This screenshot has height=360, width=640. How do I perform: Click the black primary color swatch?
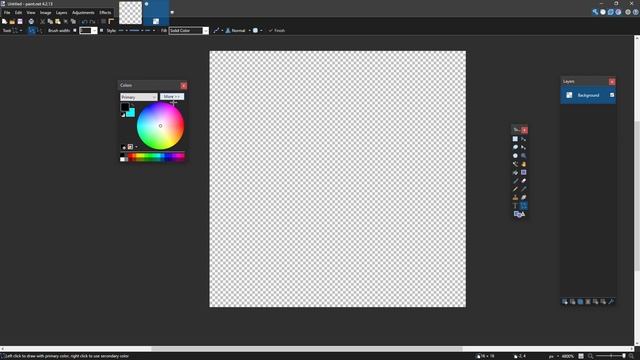click(x=124, y=107)
